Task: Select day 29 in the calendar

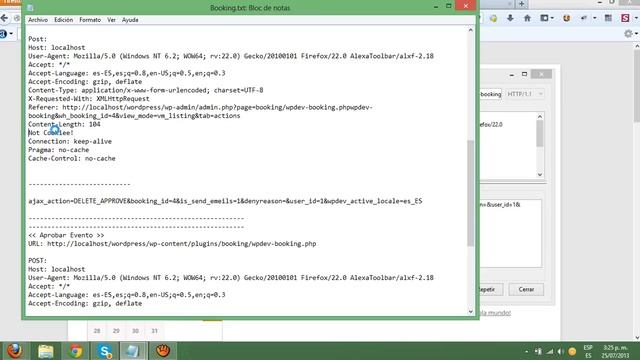Action: tap(116, 331)
